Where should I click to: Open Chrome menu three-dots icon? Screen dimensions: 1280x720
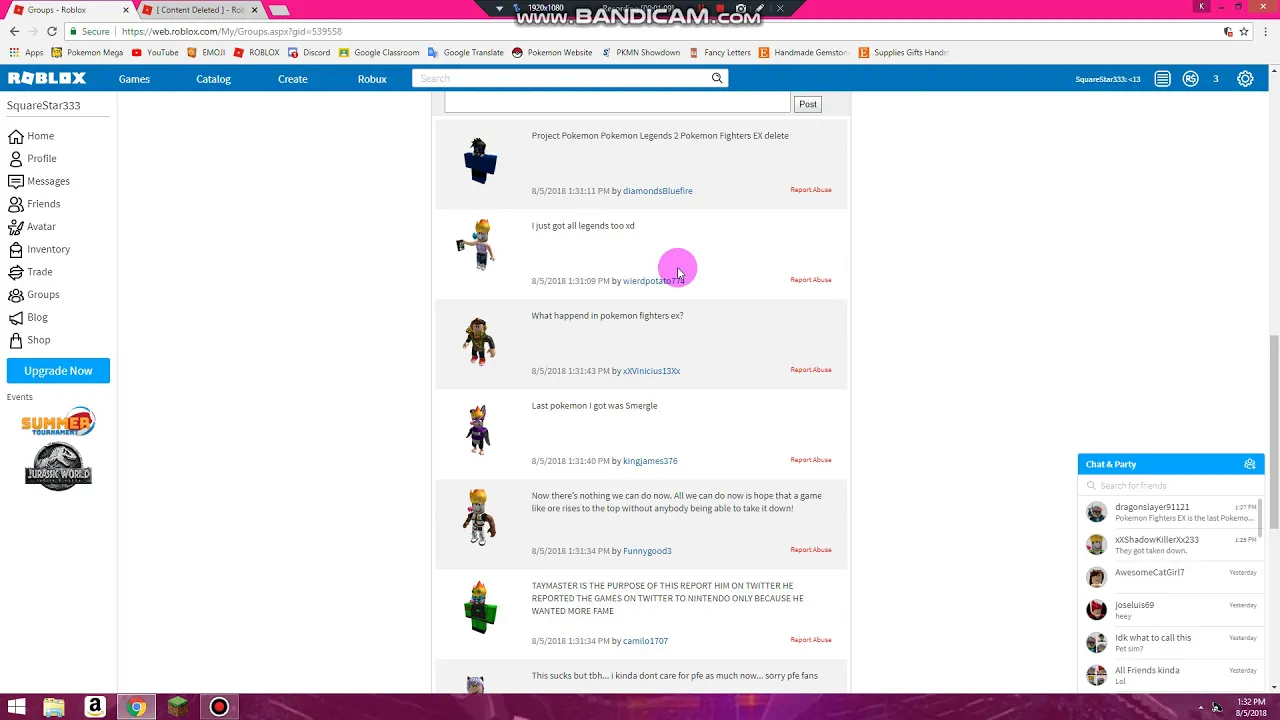coord(1266,32)
